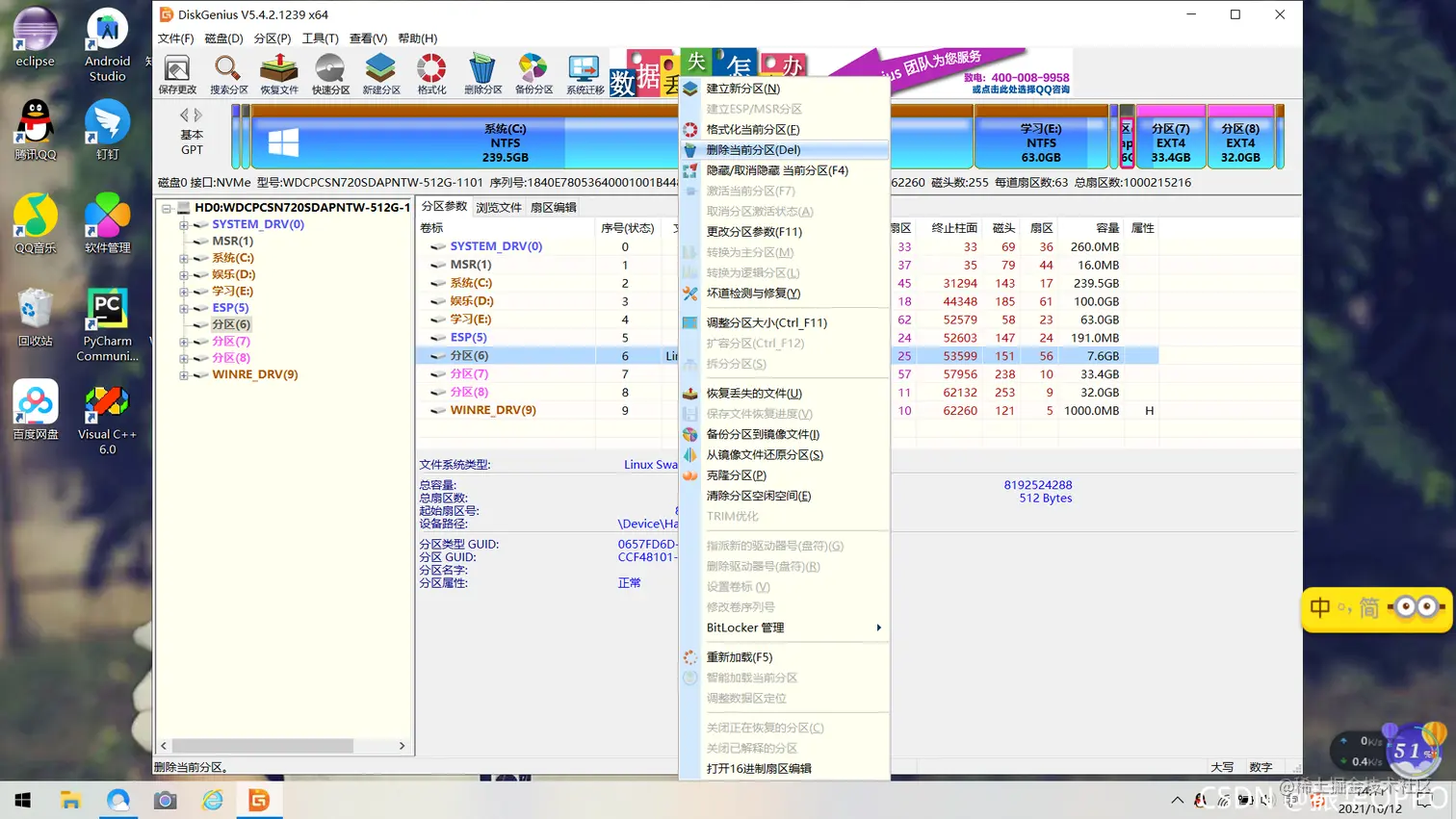Open the 备份分区 partition backup icon
This screenshot has height=819, width=1456.
coord(533,69)
